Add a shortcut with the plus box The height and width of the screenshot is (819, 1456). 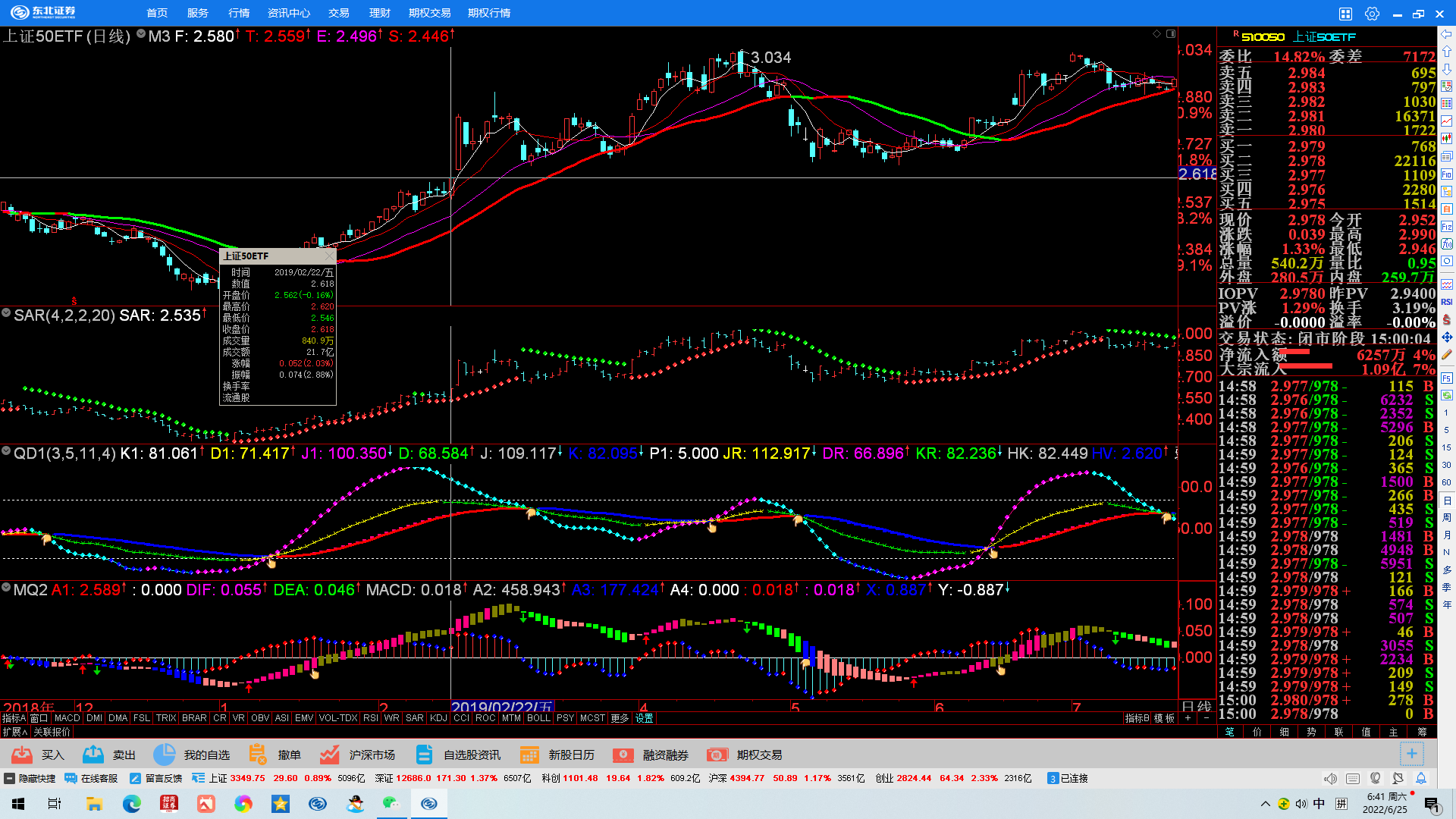click(1411, 754)
